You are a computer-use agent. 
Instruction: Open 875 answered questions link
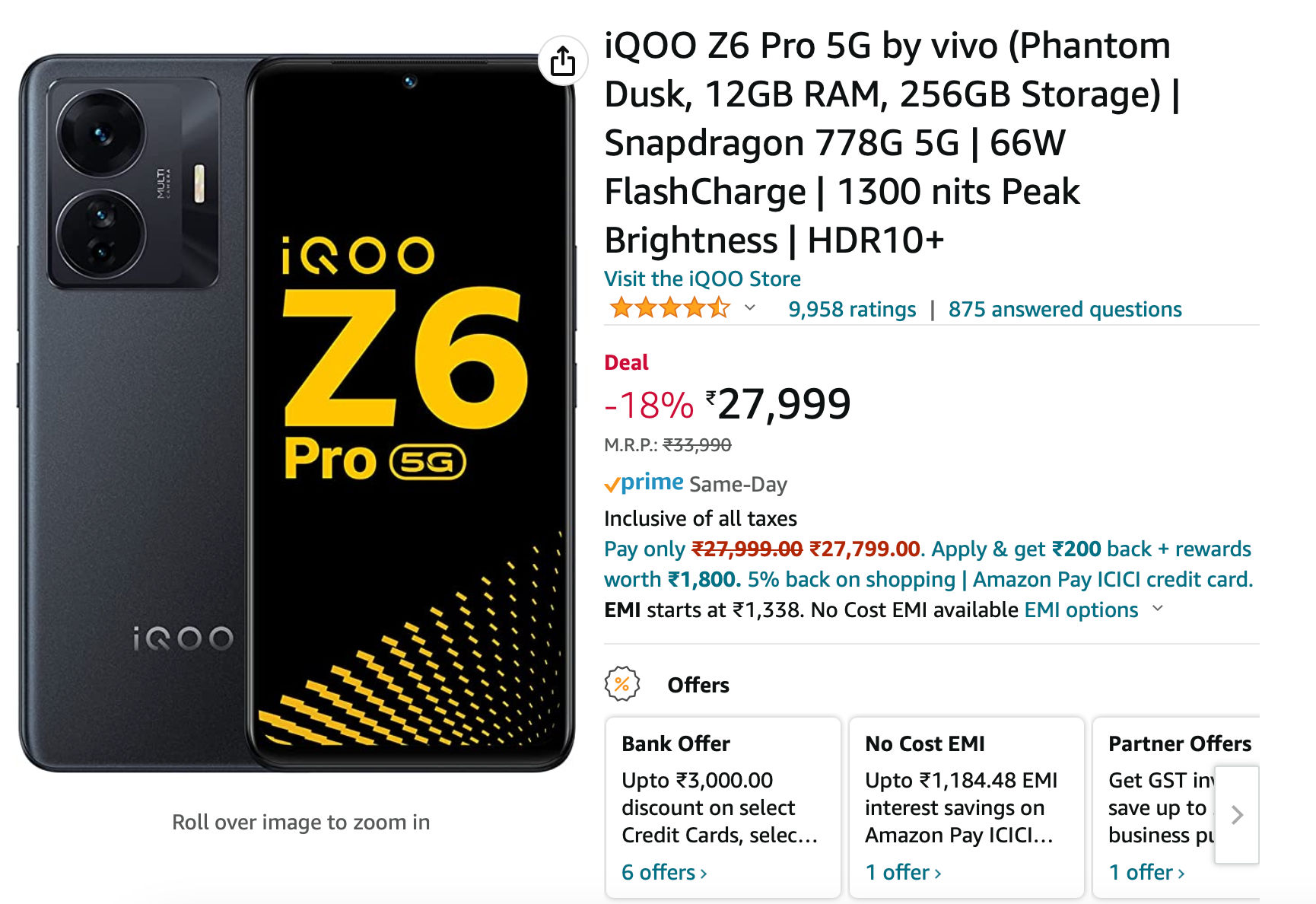(x=1065, y=309)
